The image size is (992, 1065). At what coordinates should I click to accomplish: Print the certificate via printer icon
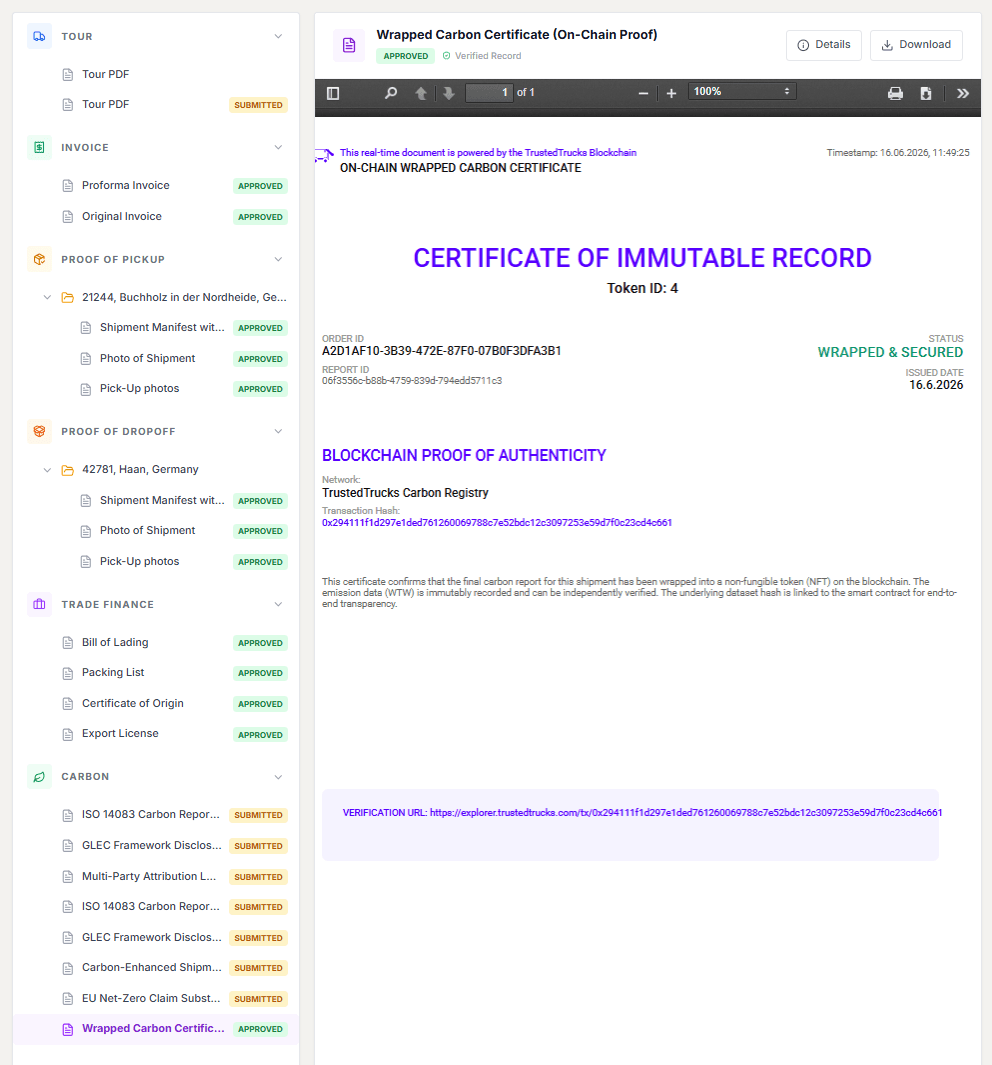[896, 94]
